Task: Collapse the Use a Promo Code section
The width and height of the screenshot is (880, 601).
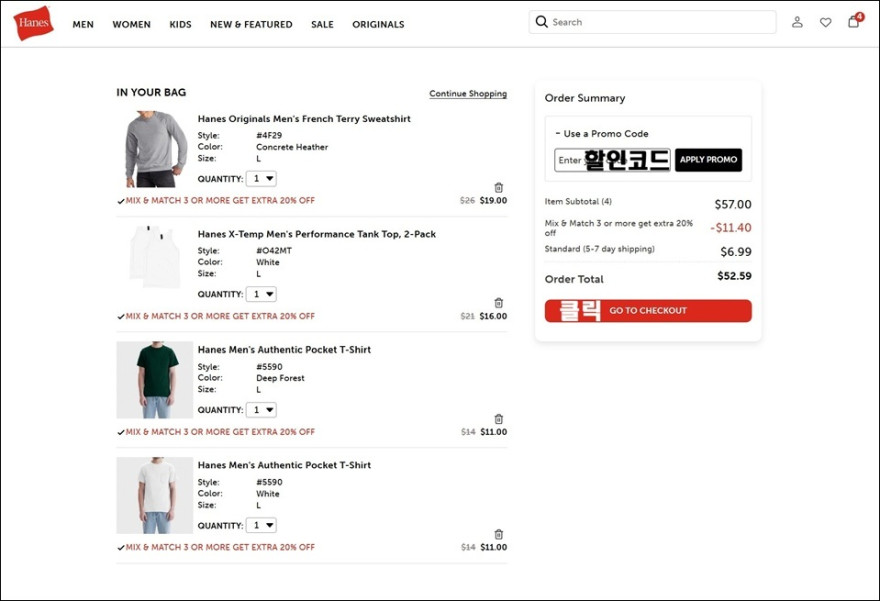Action: [x=602, y=134]
